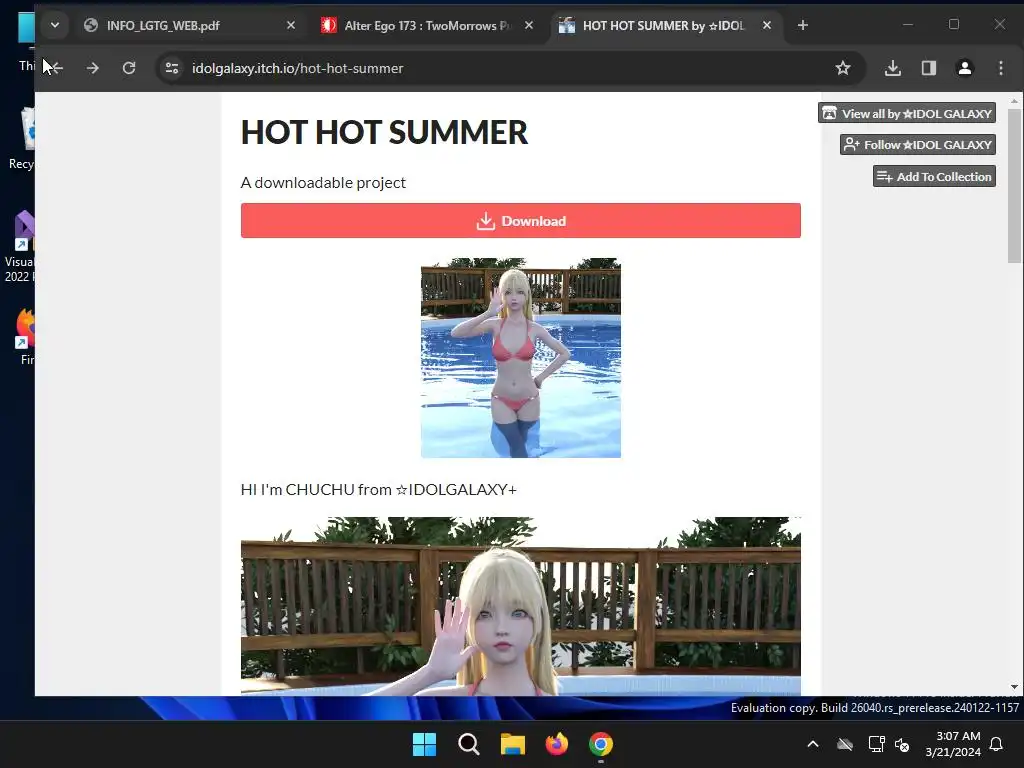Image resolution: width=1024 pixels, height=768 pixels.
Task: Switch to INFO_LGTG_WEB.pdf tab
Action: click(x=189, y=25)
